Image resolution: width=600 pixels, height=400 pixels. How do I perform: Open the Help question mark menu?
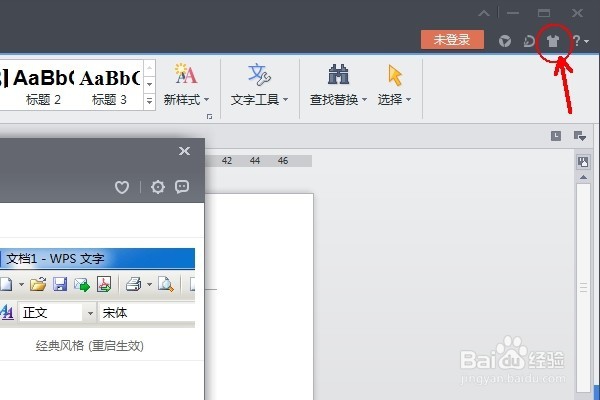579,41
